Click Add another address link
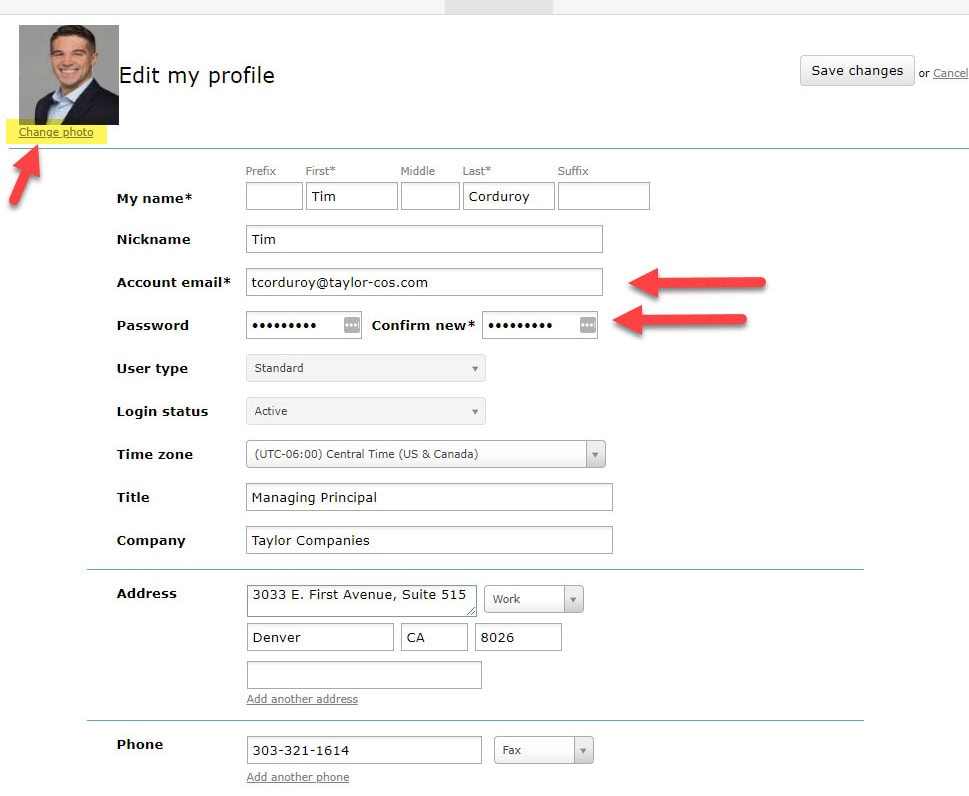This screenshot has height=796, width=969. click(302, 699)
